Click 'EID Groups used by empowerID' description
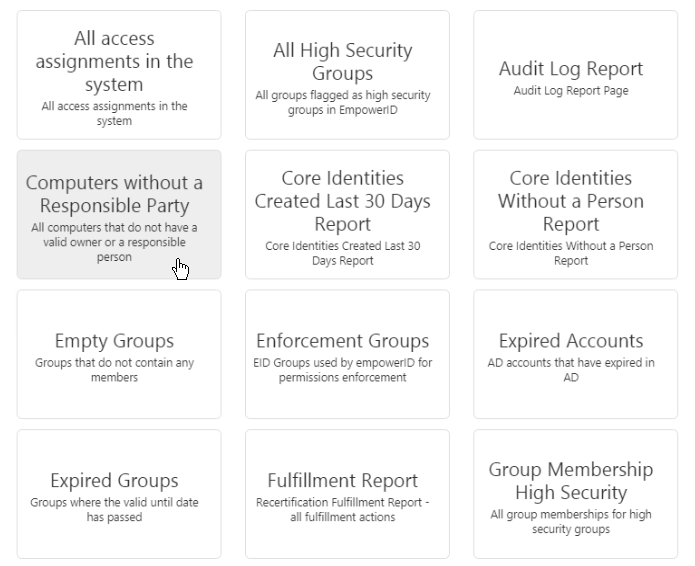 click(342, 370)
